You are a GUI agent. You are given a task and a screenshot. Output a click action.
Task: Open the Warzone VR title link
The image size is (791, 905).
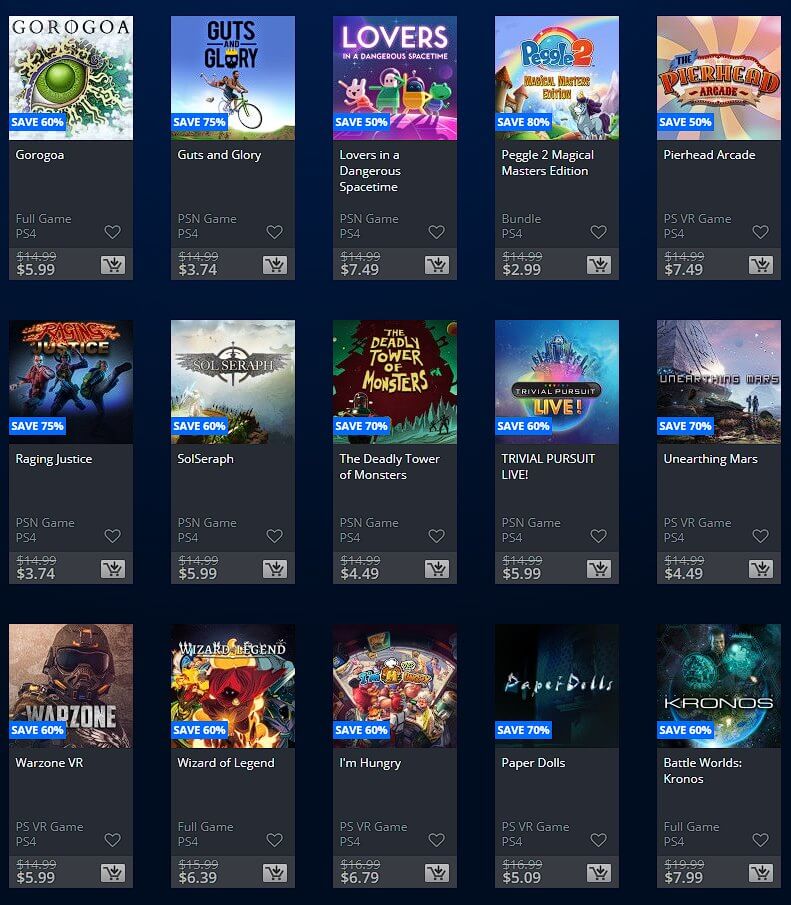50,763
